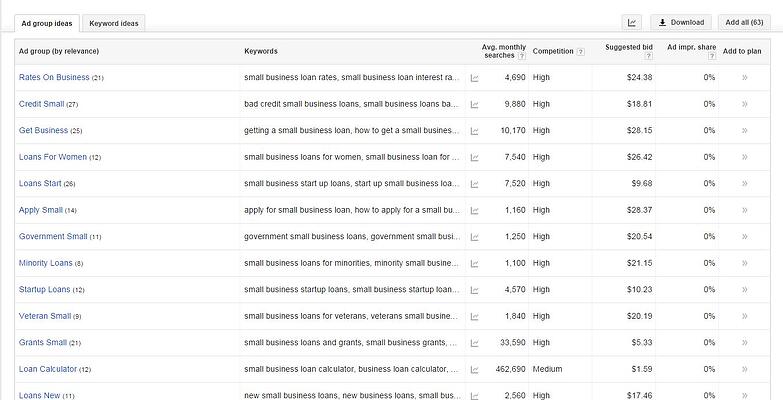Screen dimensions: 783x400
Task: Open the Rates On Business ad group
Action: click(x=54, y=77)
